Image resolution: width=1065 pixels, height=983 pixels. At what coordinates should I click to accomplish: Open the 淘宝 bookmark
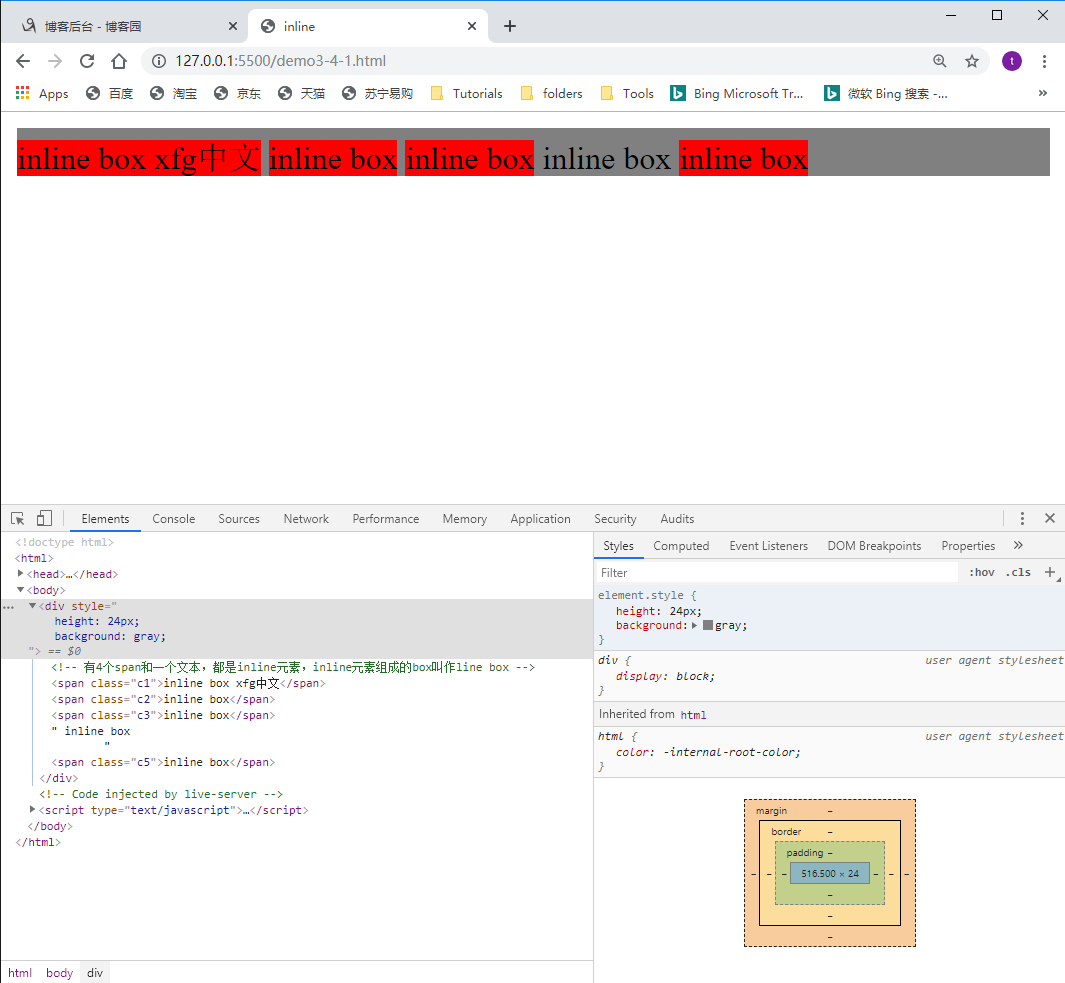point(173,94)
